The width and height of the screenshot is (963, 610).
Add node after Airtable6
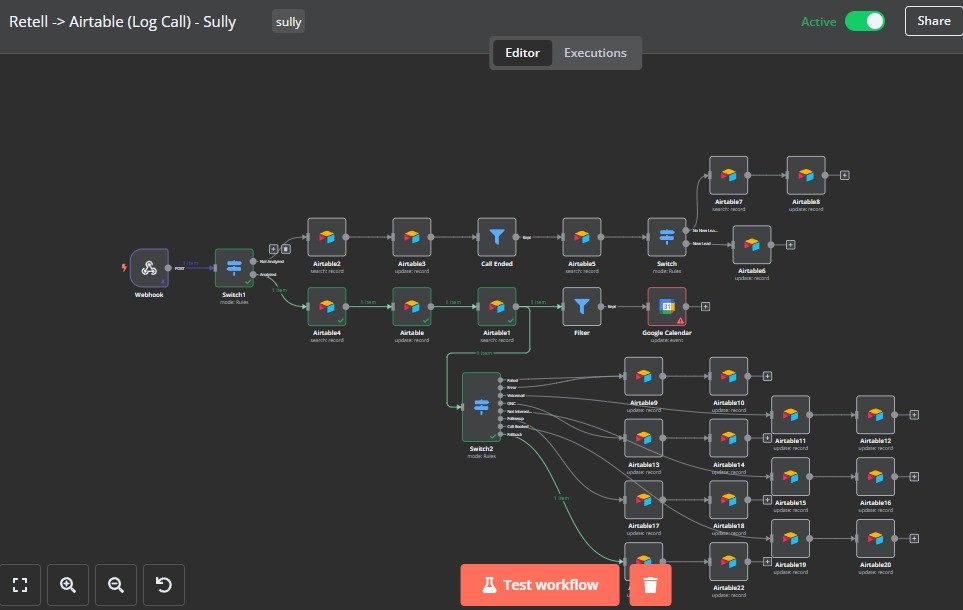coord(790,244)
